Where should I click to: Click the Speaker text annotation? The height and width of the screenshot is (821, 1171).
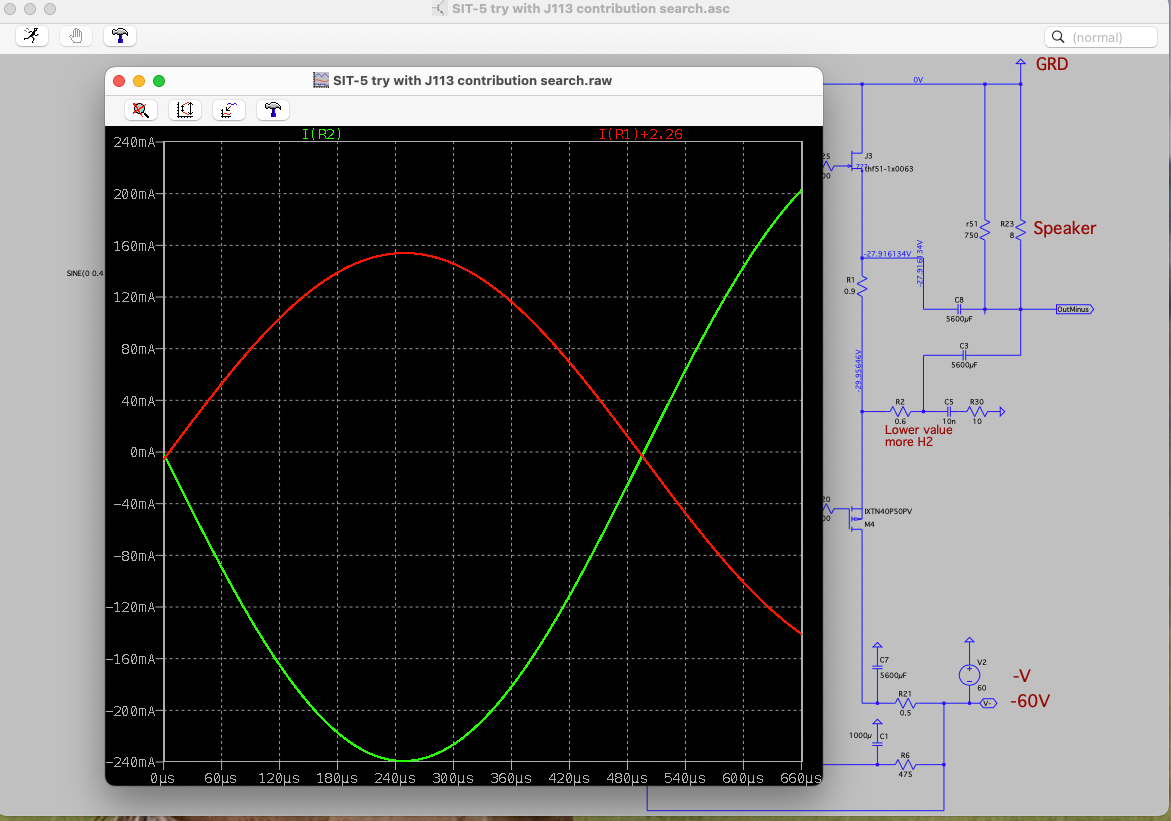coord(1064,228)
